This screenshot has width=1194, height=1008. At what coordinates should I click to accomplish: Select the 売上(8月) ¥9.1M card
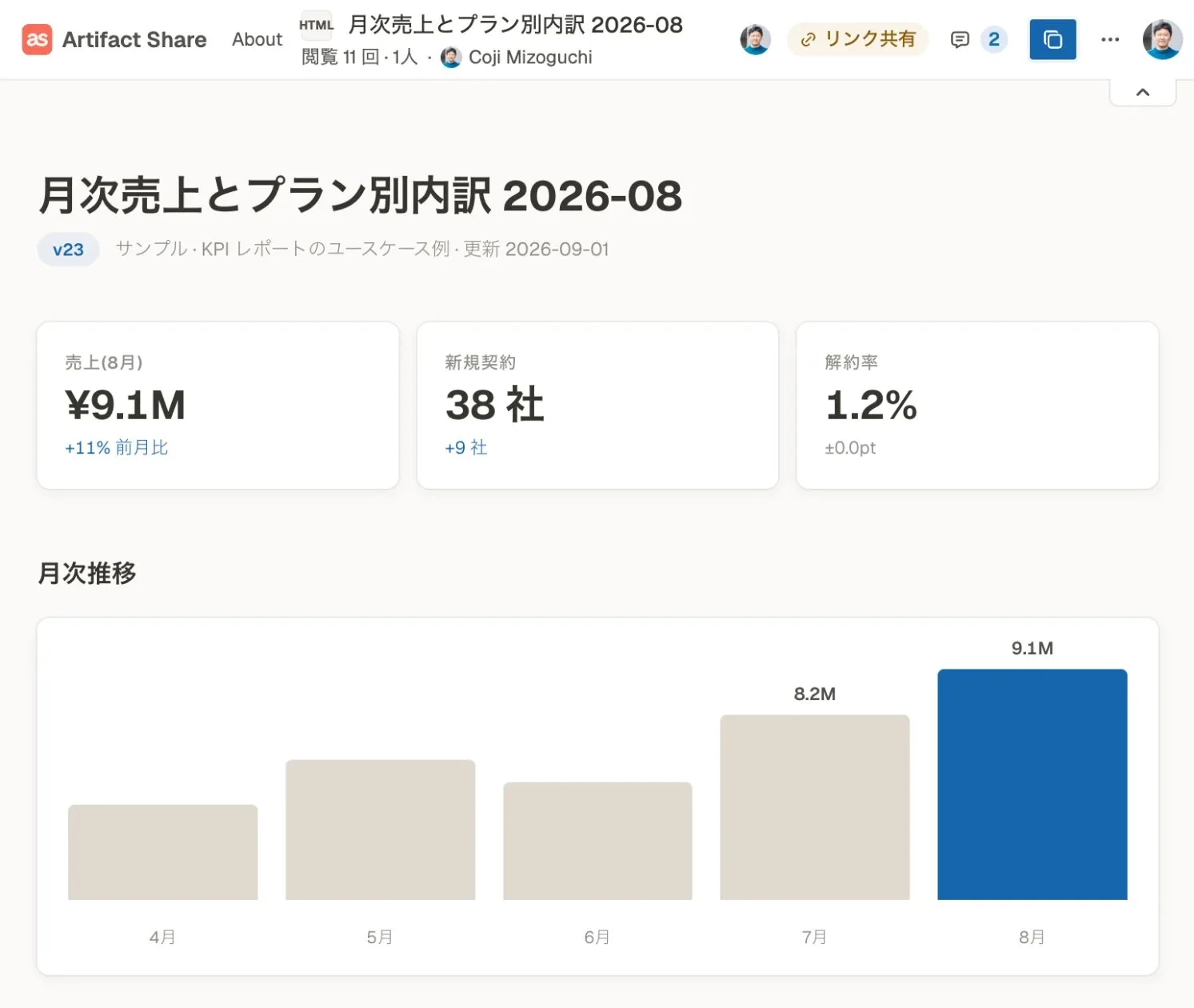(x=218, y=406)
